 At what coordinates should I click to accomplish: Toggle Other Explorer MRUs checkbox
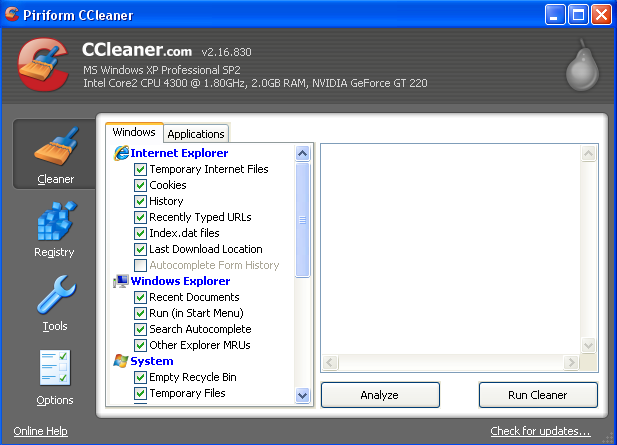(x=140, y=345)
